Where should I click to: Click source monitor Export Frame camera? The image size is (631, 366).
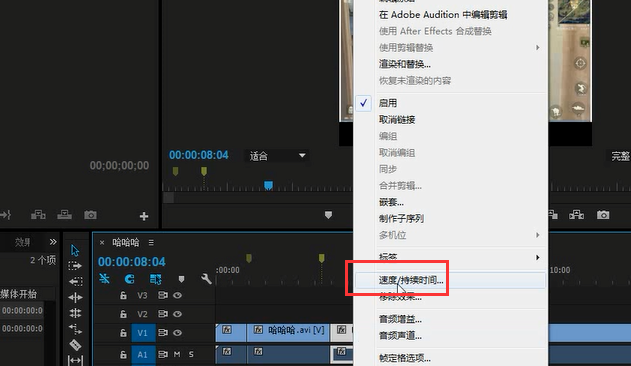pos(90,215)
